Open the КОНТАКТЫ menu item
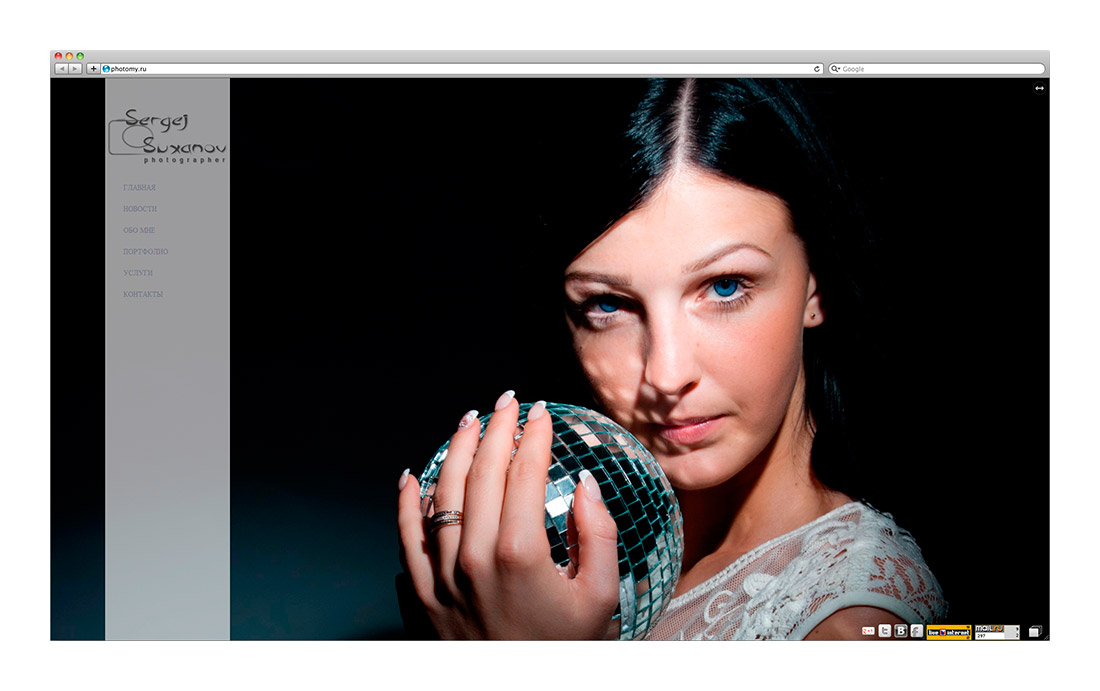The height and width of the screenshot is (691, 1100). pos(143,294)
